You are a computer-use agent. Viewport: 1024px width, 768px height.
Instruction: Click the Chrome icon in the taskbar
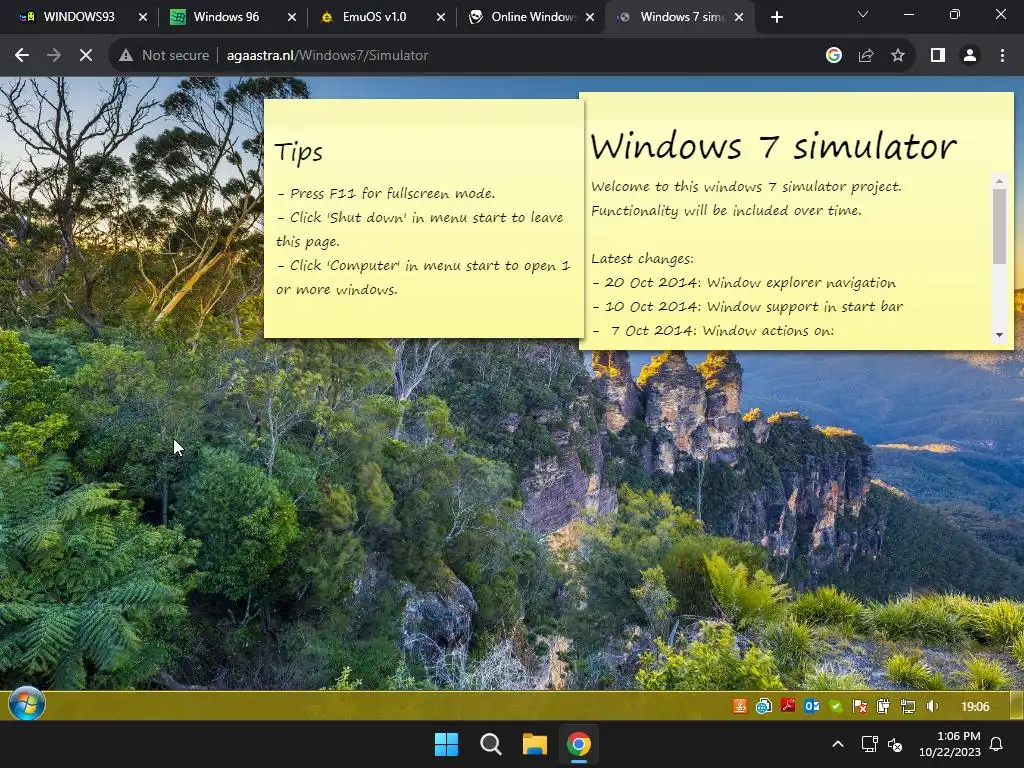pos(579,744)
